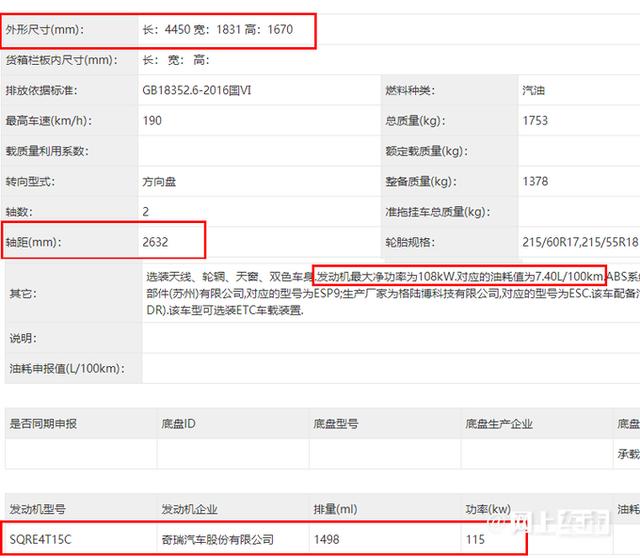Click the 排量(ml) column header
This screenshot has height=558, width=640.
[336, 509]
